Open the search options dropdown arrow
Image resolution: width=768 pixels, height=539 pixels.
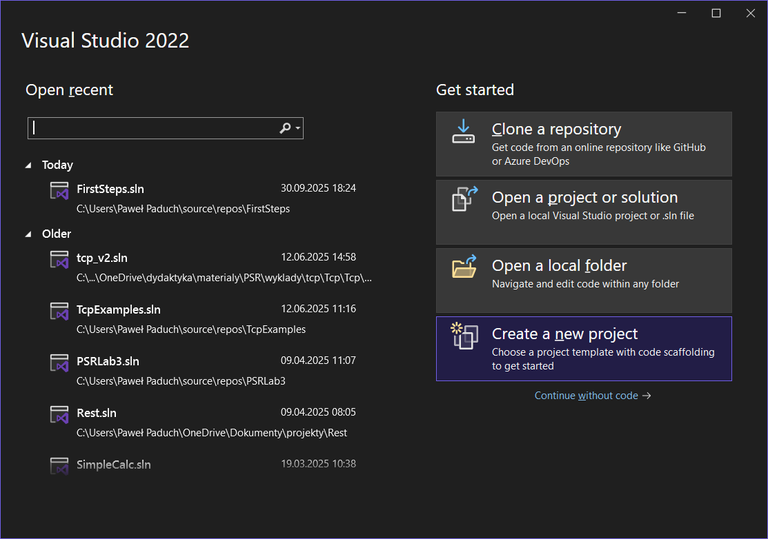click(298, 128)
